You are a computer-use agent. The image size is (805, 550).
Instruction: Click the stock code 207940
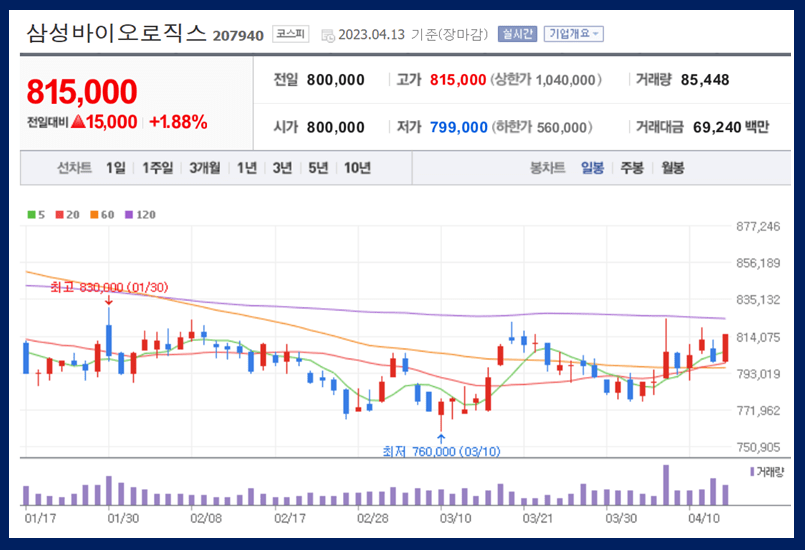tap(238, 35)
